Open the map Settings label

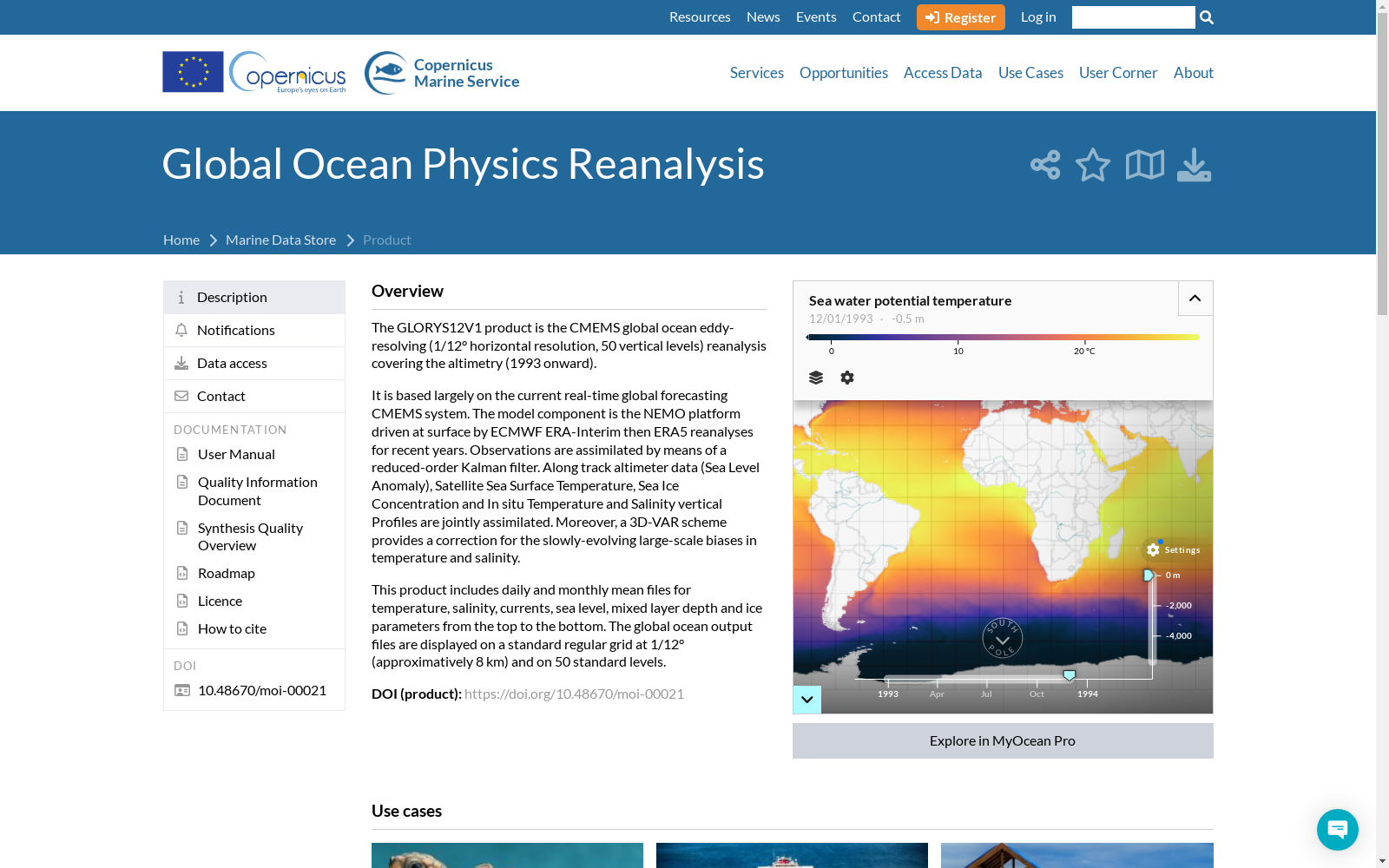(x=1182, y=550)
